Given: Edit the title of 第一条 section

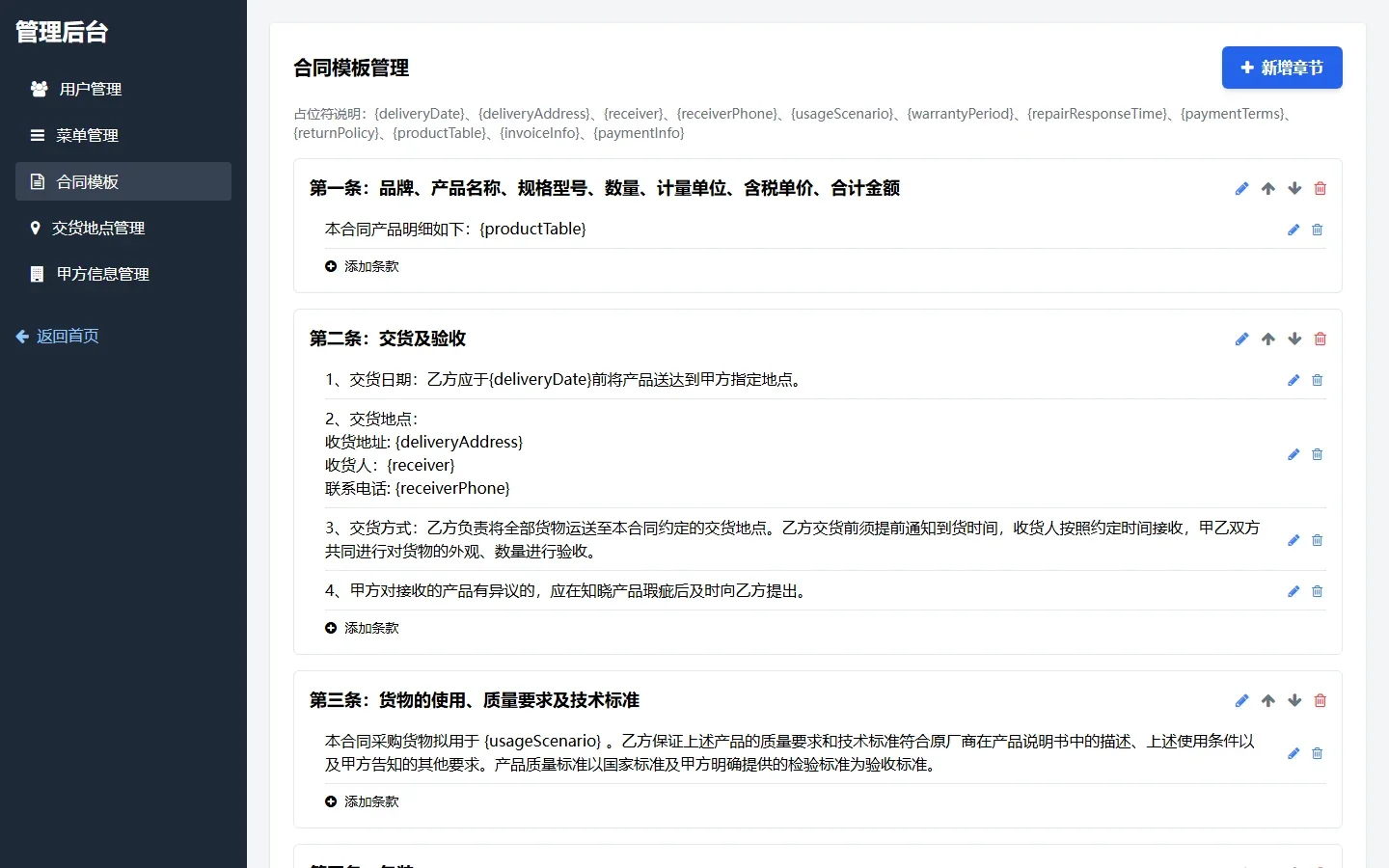Looking at the screenshot, I should [x=1241, y=189].
